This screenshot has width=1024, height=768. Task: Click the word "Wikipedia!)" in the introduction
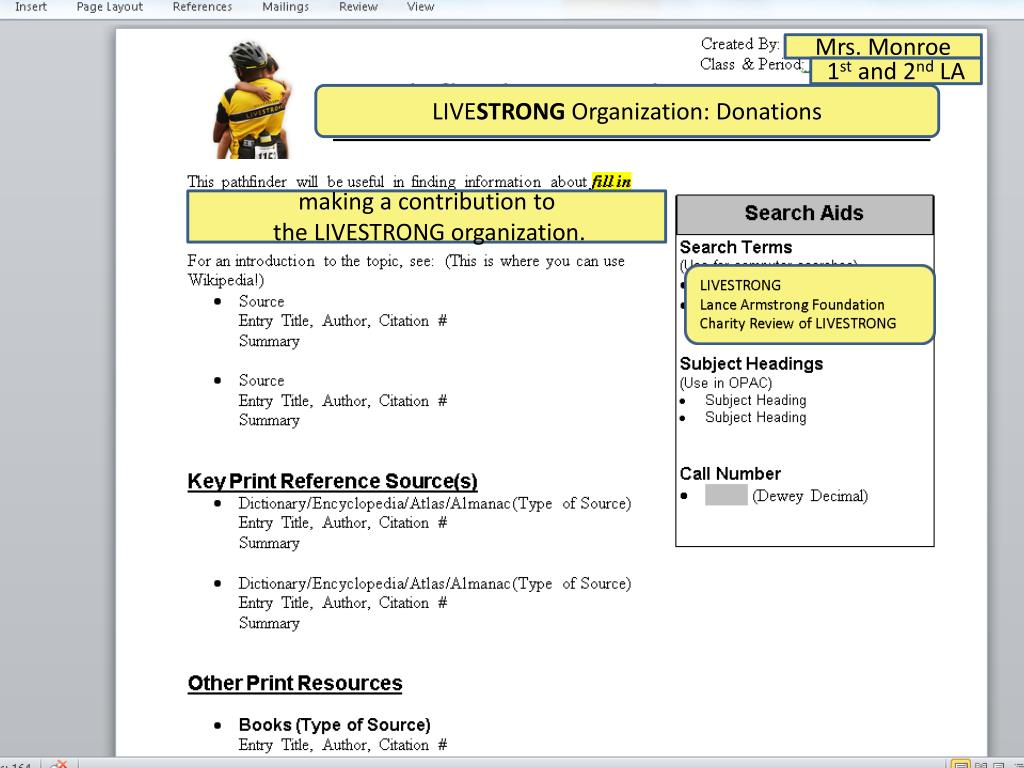coord(226,280)
